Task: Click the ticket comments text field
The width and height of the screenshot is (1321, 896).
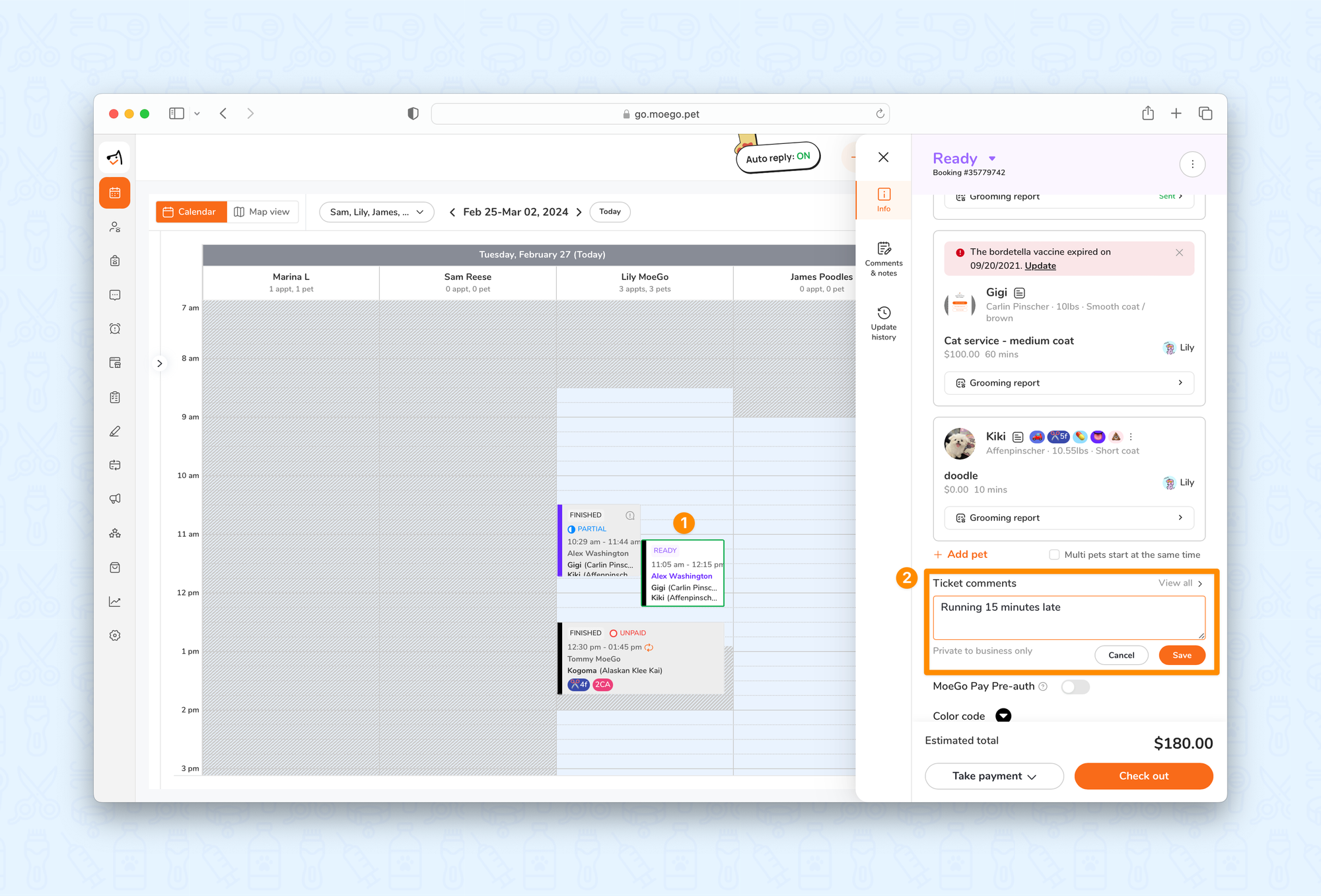Action: coord(1068,617)
